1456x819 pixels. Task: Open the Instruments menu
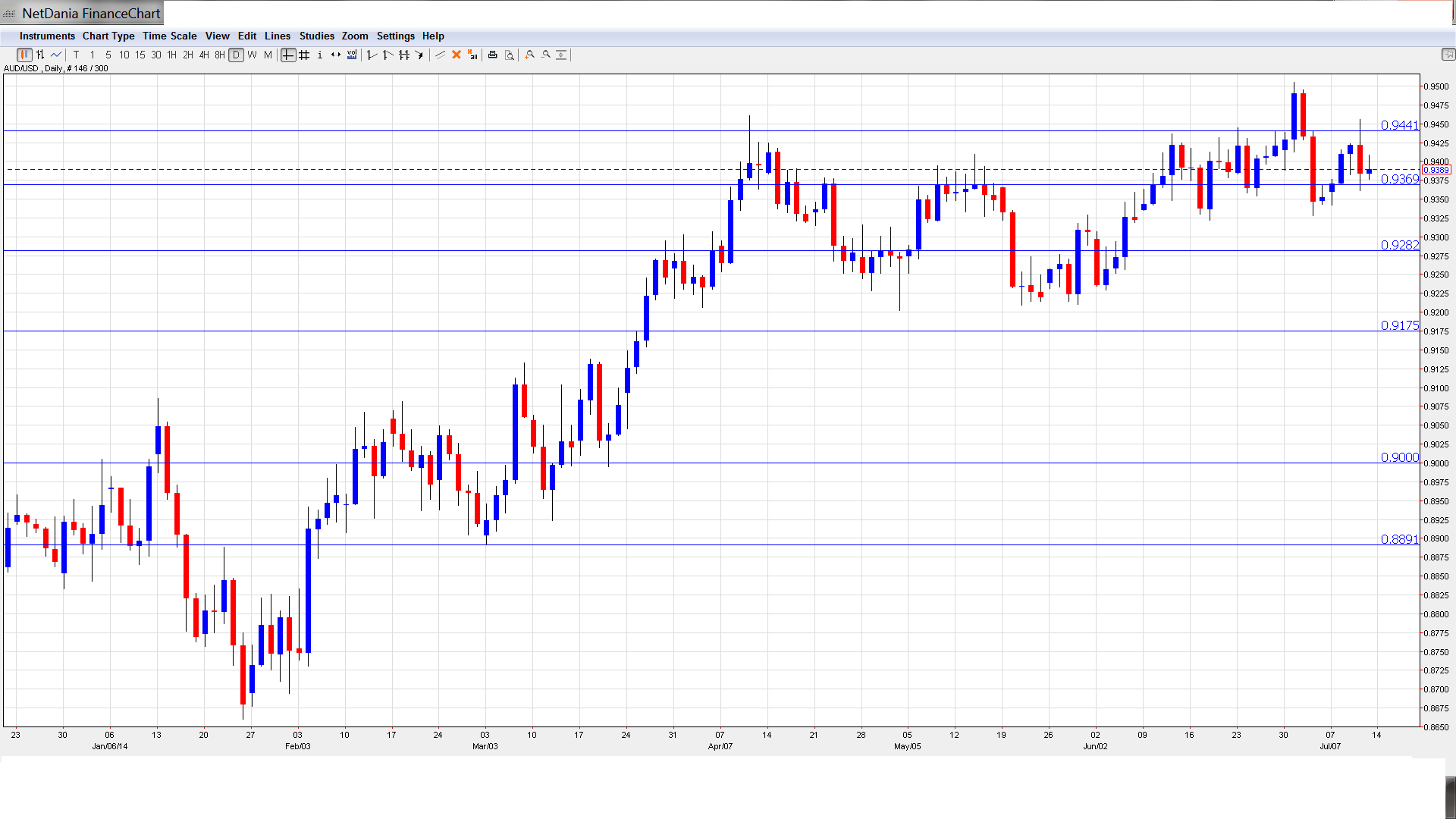click(x=47, y=36)
